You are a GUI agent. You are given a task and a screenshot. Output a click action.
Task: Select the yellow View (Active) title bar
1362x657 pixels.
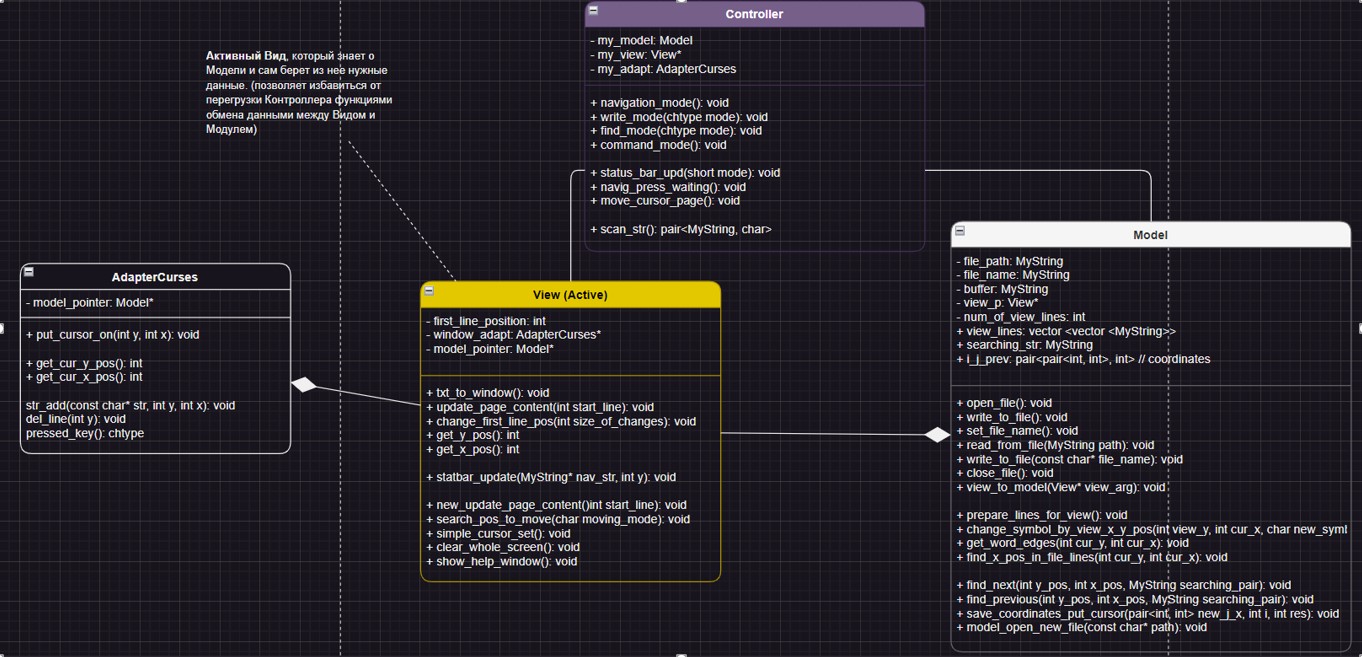(x=570, y=294)
